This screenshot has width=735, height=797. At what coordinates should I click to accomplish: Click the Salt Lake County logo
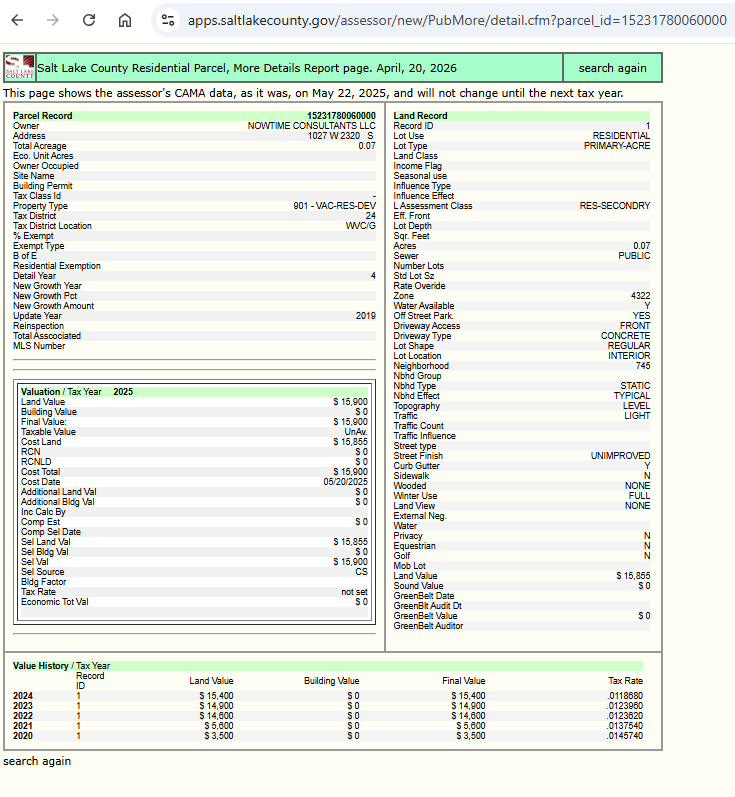pos(20,68)
